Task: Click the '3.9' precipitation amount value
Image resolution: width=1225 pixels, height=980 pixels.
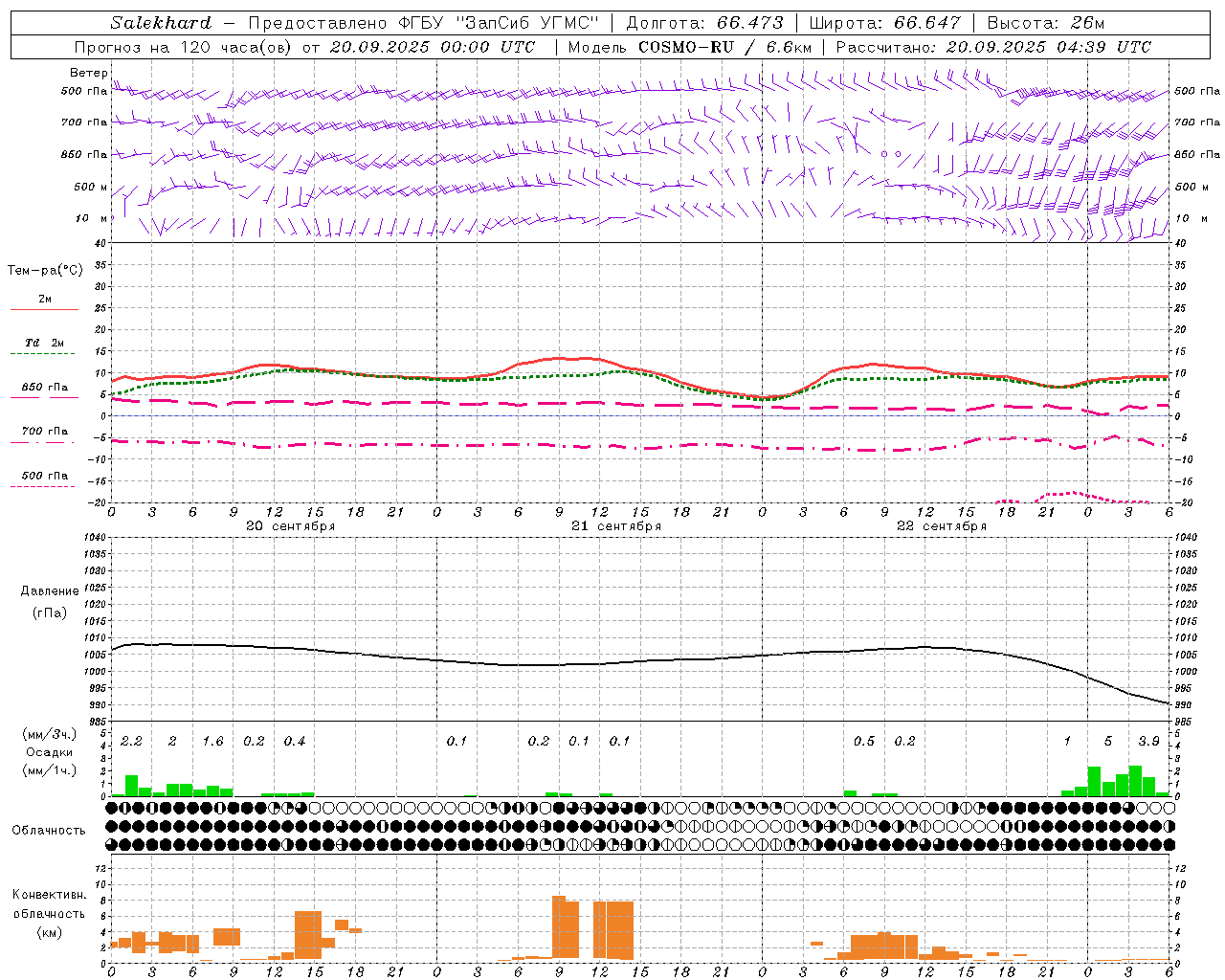Action: tap(1148, 742)
